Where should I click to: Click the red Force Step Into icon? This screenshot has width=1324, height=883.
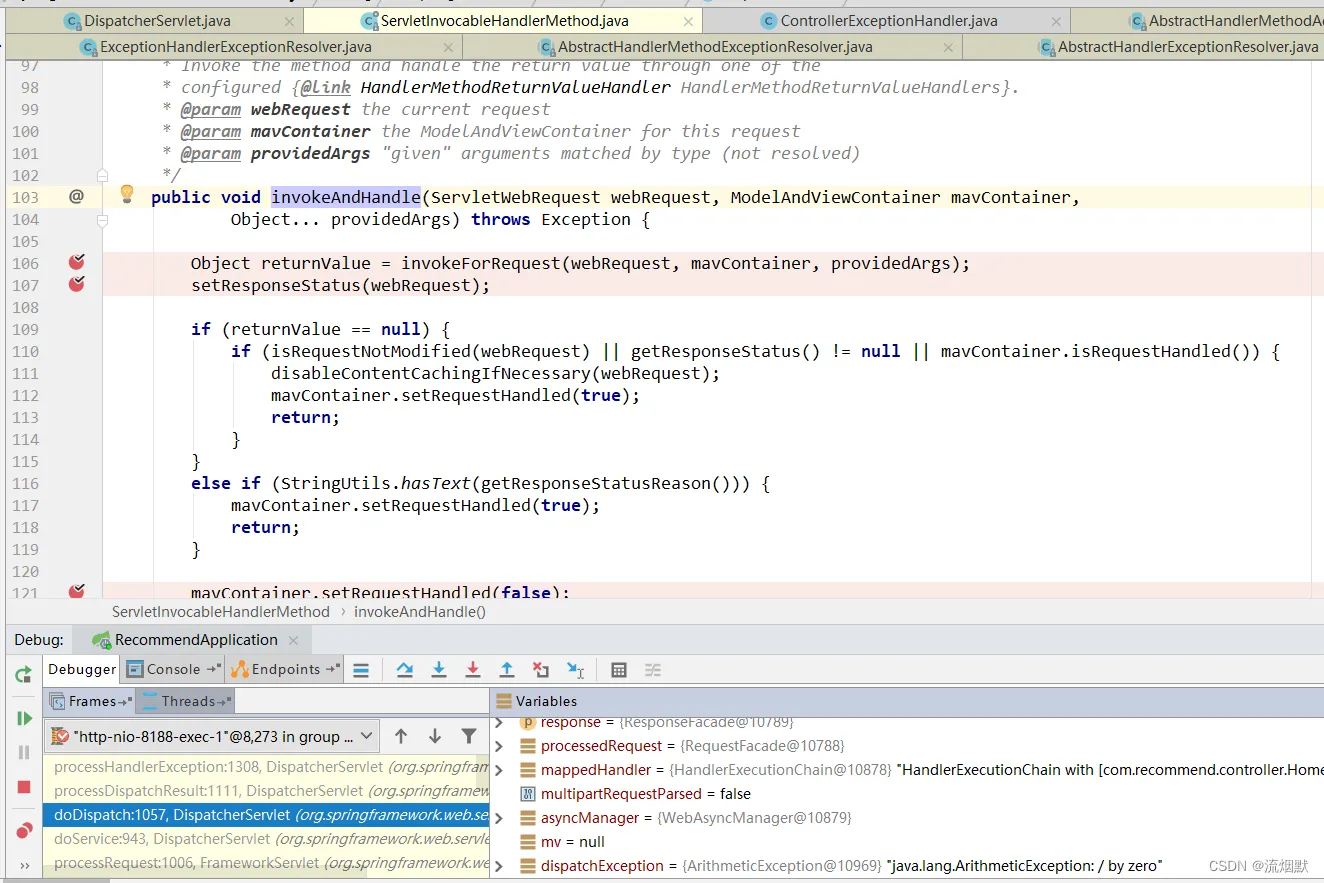coord(473,670)
